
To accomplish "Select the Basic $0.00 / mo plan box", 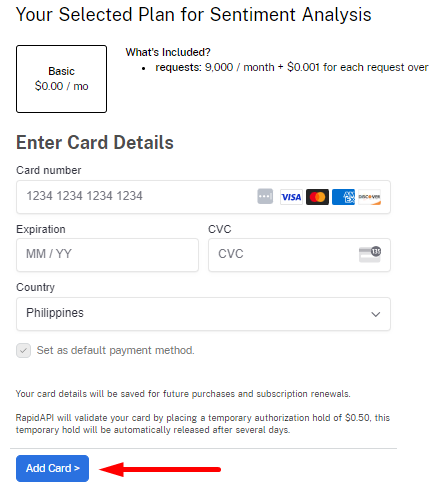I will point(62,79).
